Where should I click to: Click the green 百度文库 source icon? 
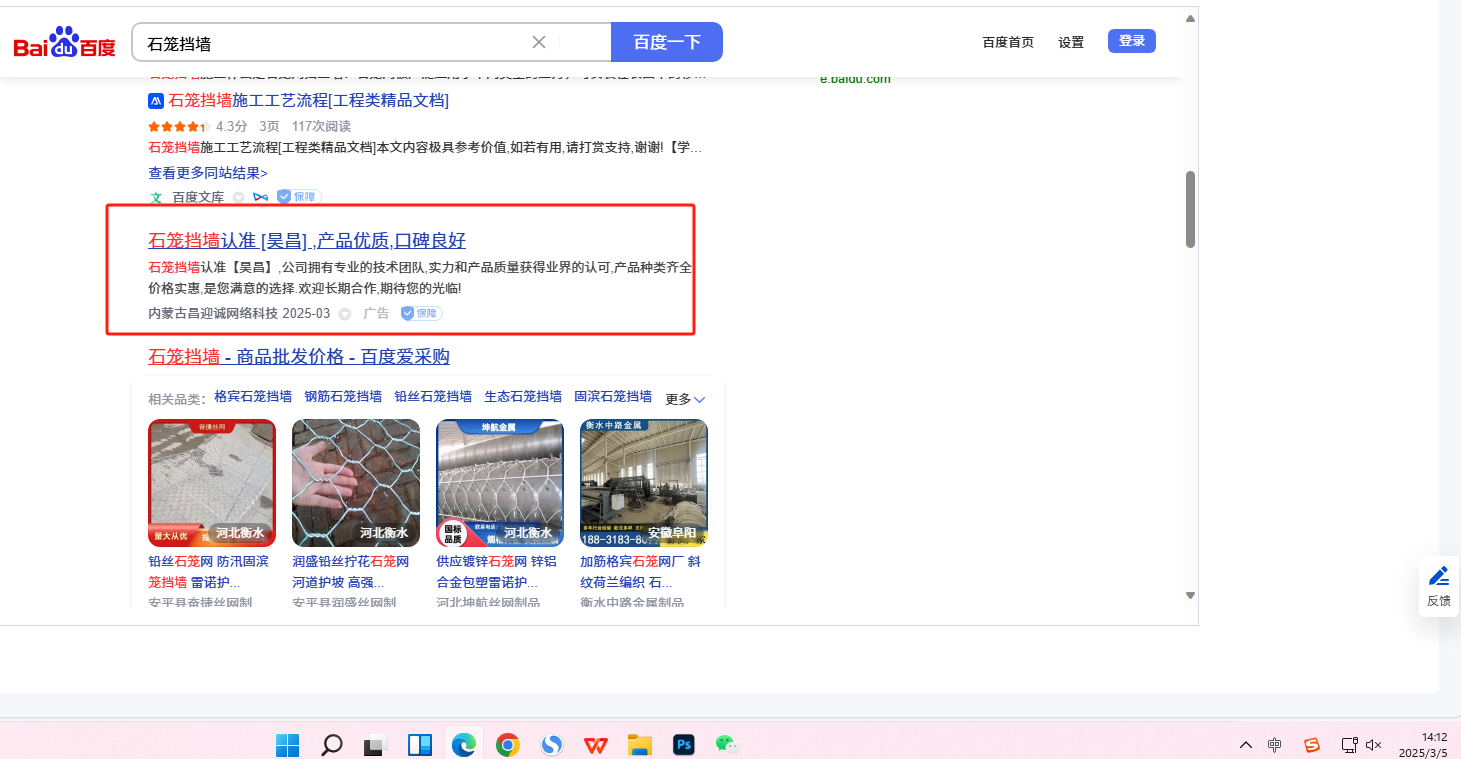[x=156, y=197]
